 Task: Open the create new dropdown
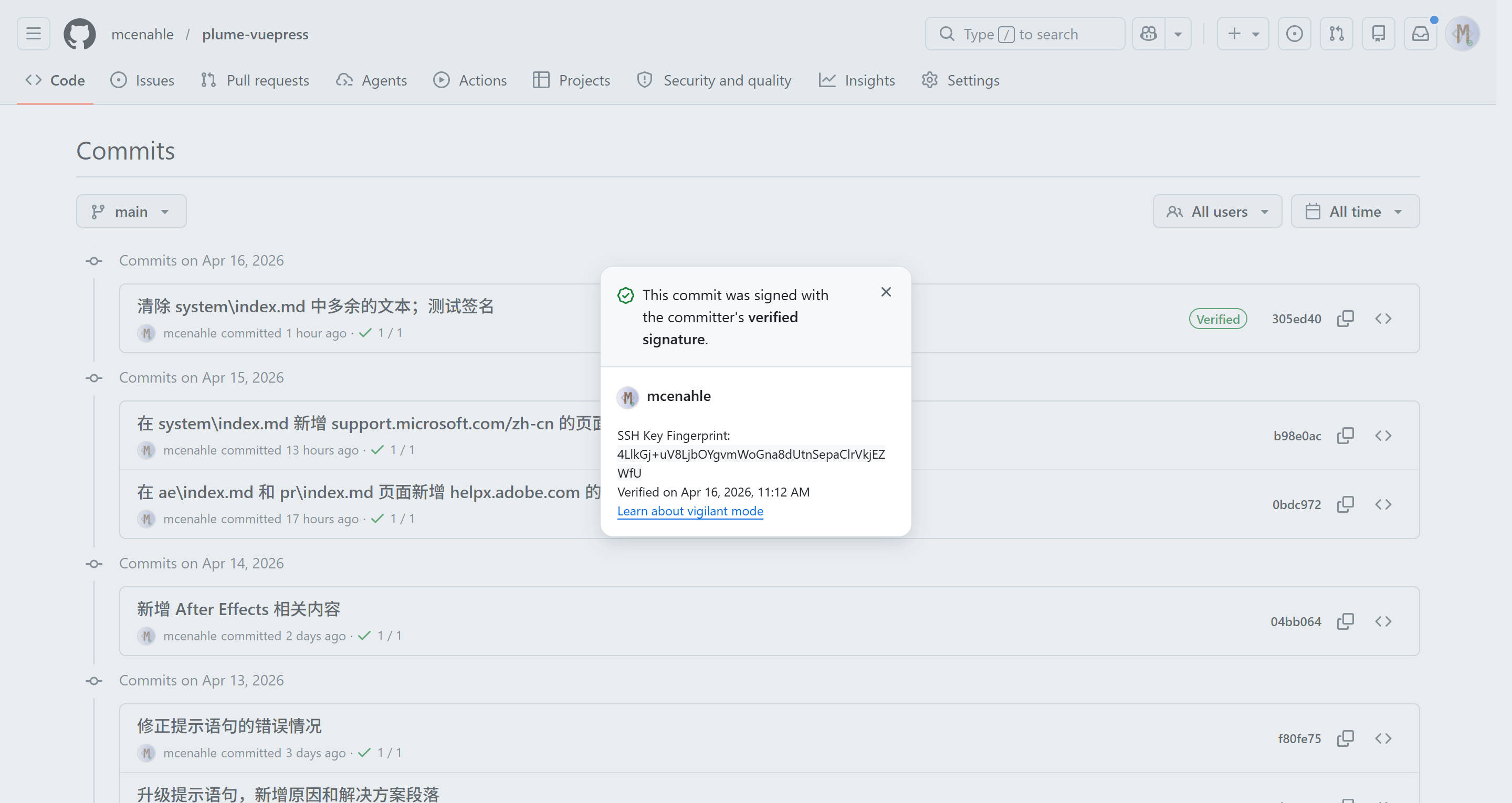click(1243, 34)
